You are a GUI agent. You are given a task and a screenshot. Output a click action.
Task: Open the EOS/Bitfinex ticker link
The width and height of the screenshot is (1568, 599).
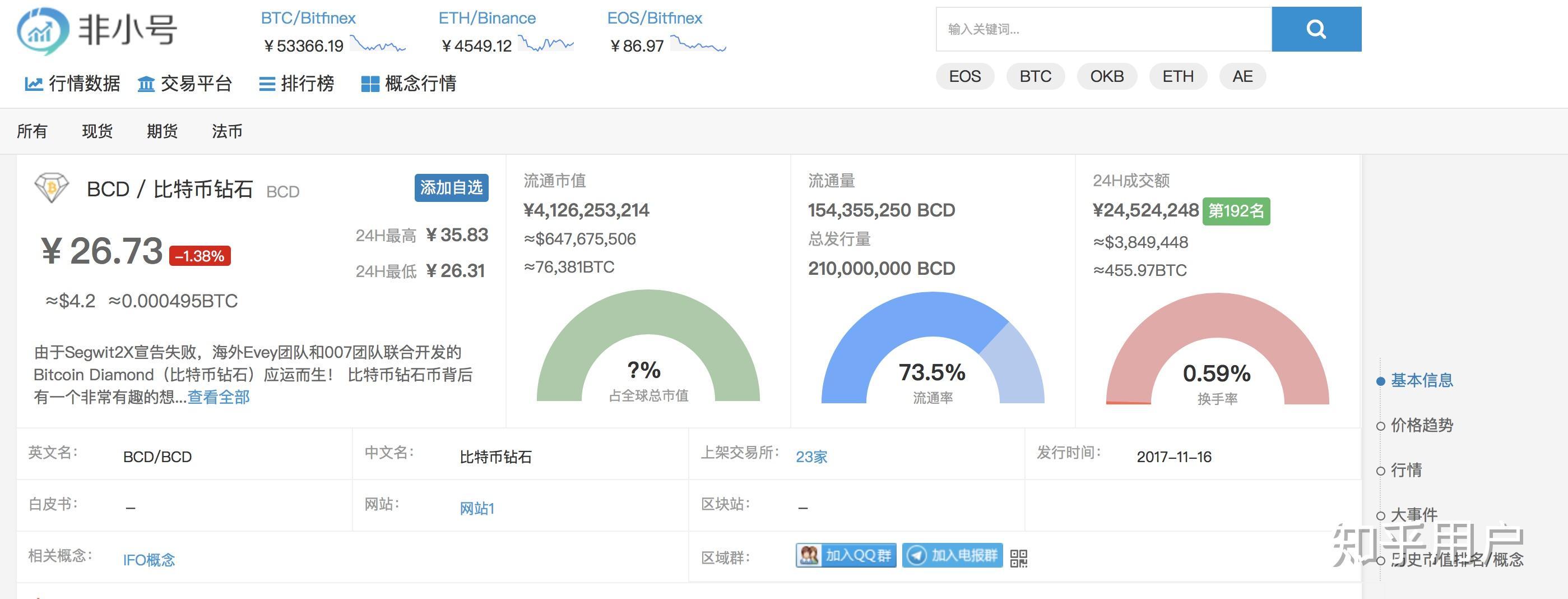coord(655,19)
